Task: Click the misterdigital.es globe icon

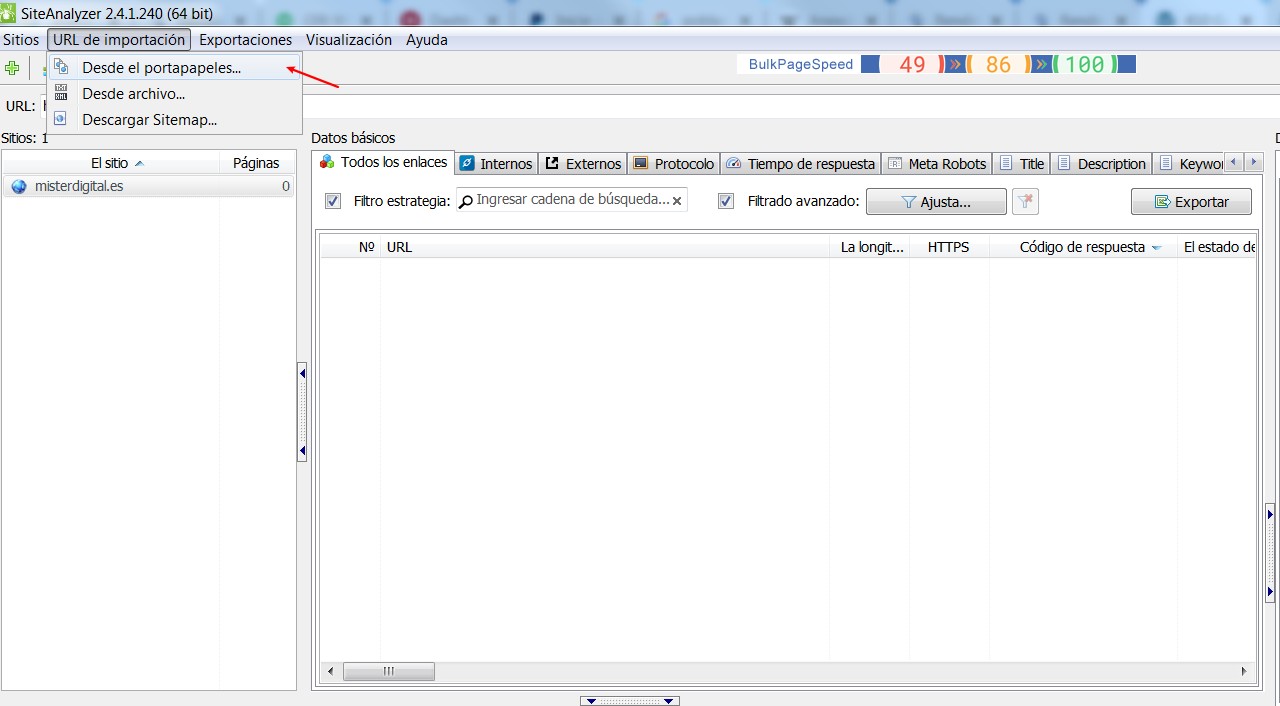Action: (18, 185)
